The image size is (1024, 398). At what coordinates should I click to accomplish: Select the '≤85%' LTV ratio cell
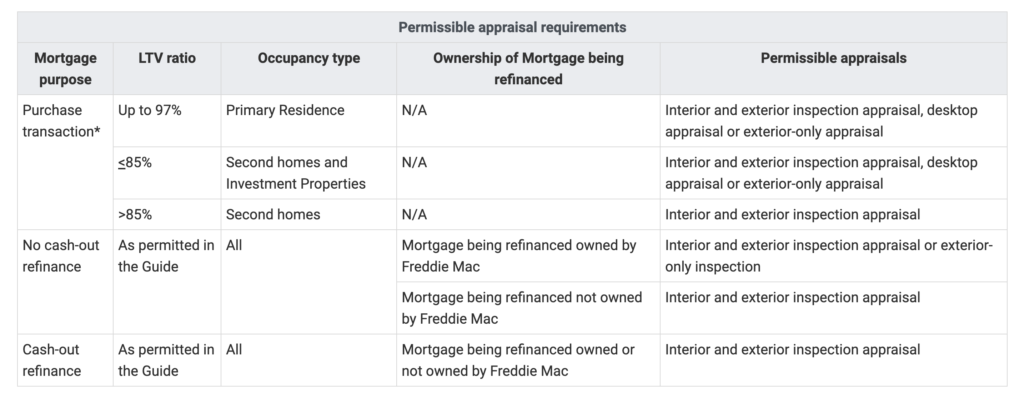coord(167,173)
